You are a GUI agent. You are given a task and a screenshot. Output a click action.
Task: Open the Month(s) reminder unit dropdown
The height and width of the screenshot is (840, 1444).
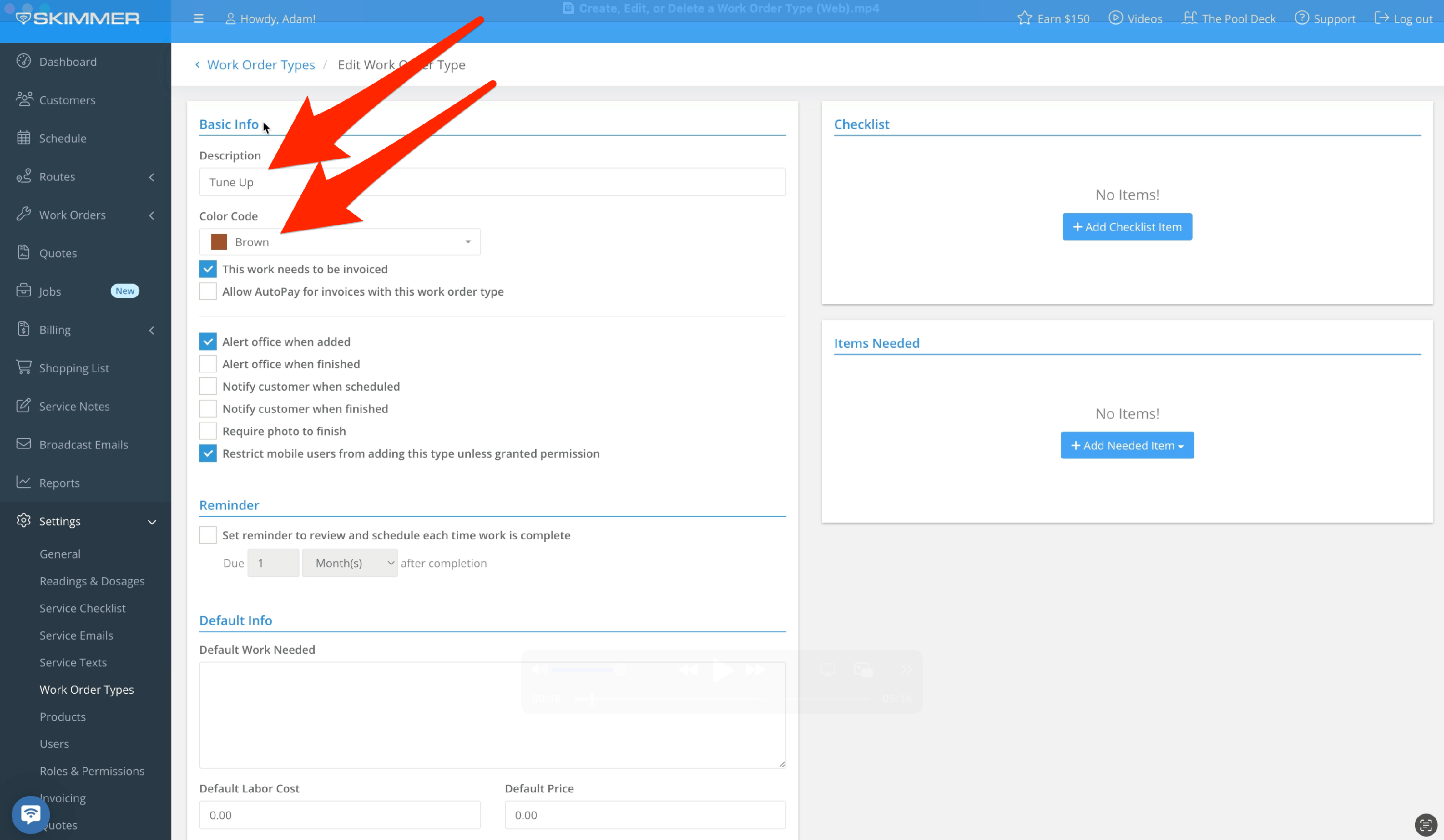pos(349,563)
